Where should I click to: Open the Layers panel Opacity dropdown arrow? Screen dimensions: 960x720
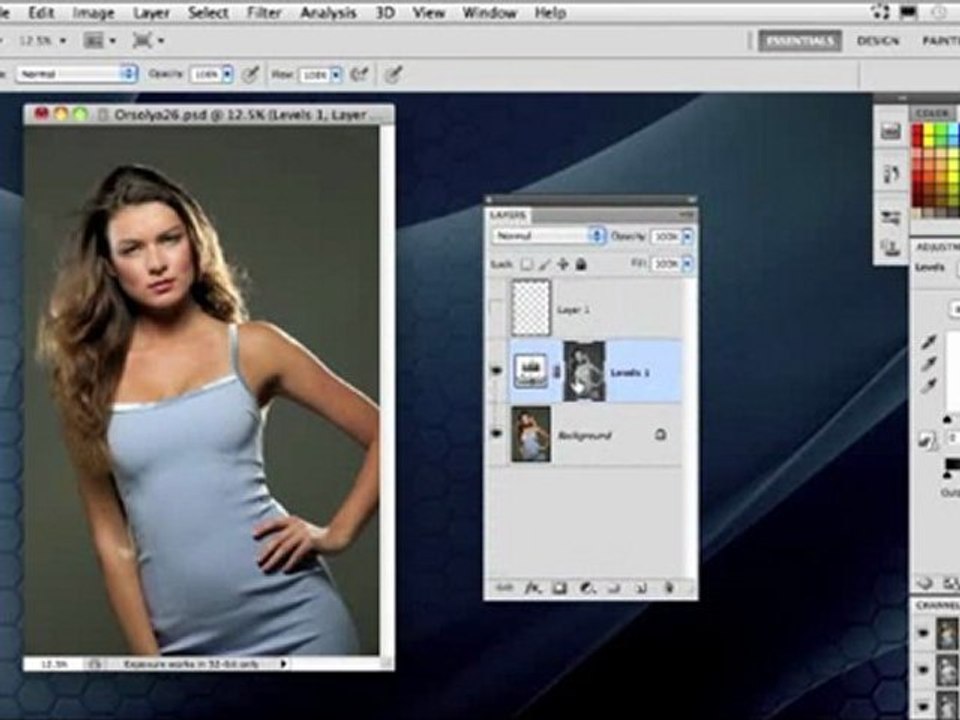(687, 236)
